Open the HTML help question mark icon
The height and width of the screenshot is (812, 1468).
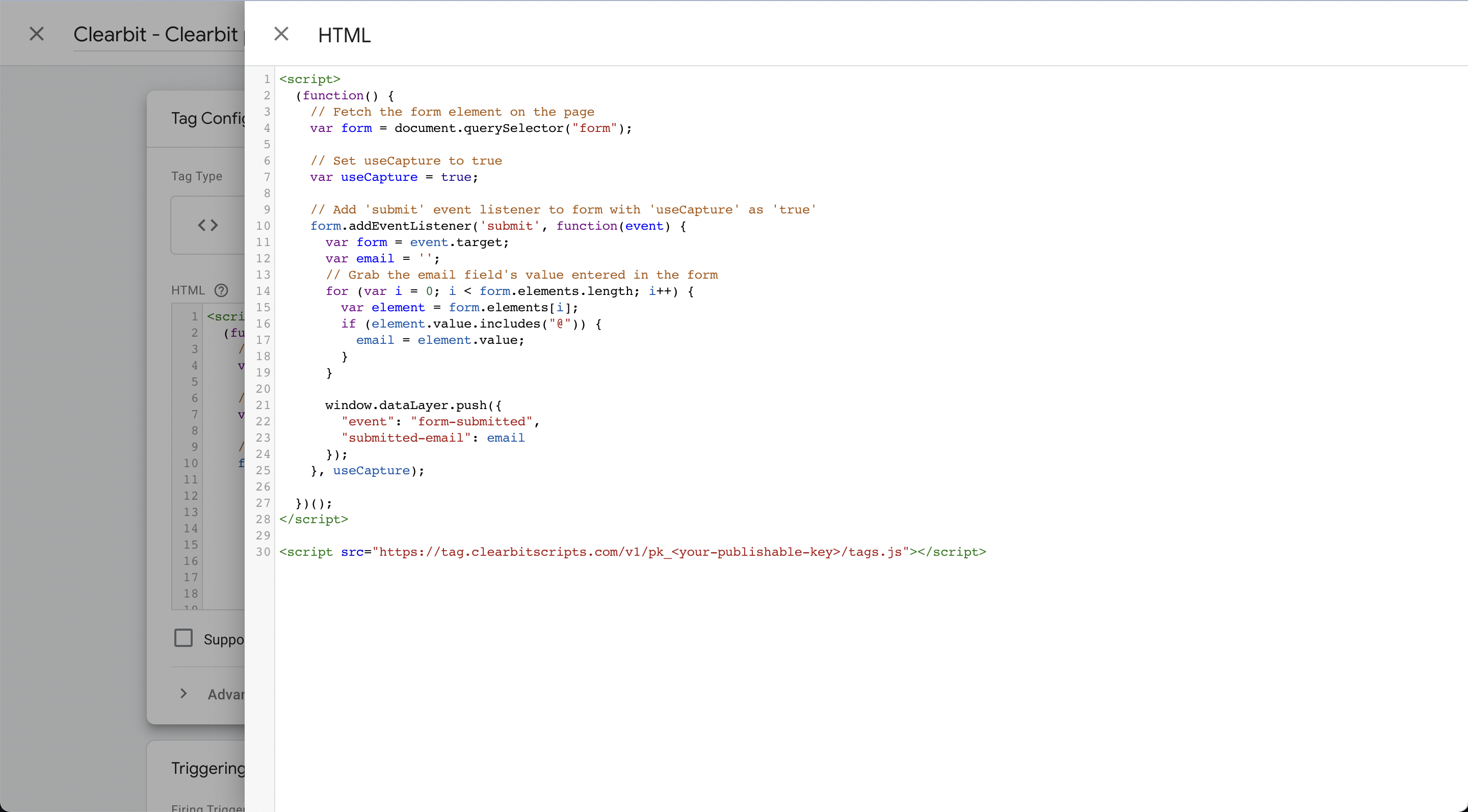pos(221,290)
